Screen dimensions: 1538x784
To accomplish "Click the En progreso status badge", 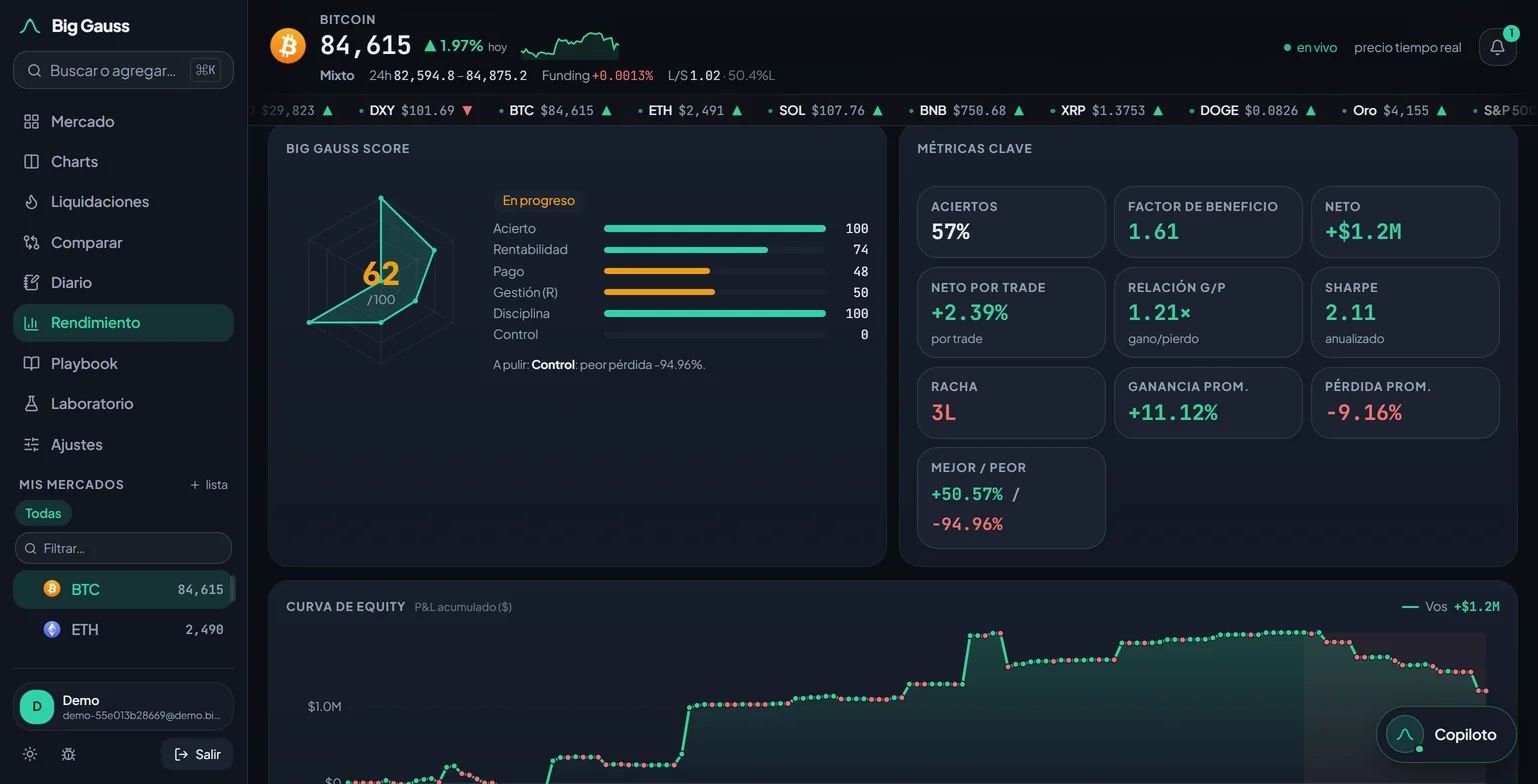I will [x=539, y=200].
